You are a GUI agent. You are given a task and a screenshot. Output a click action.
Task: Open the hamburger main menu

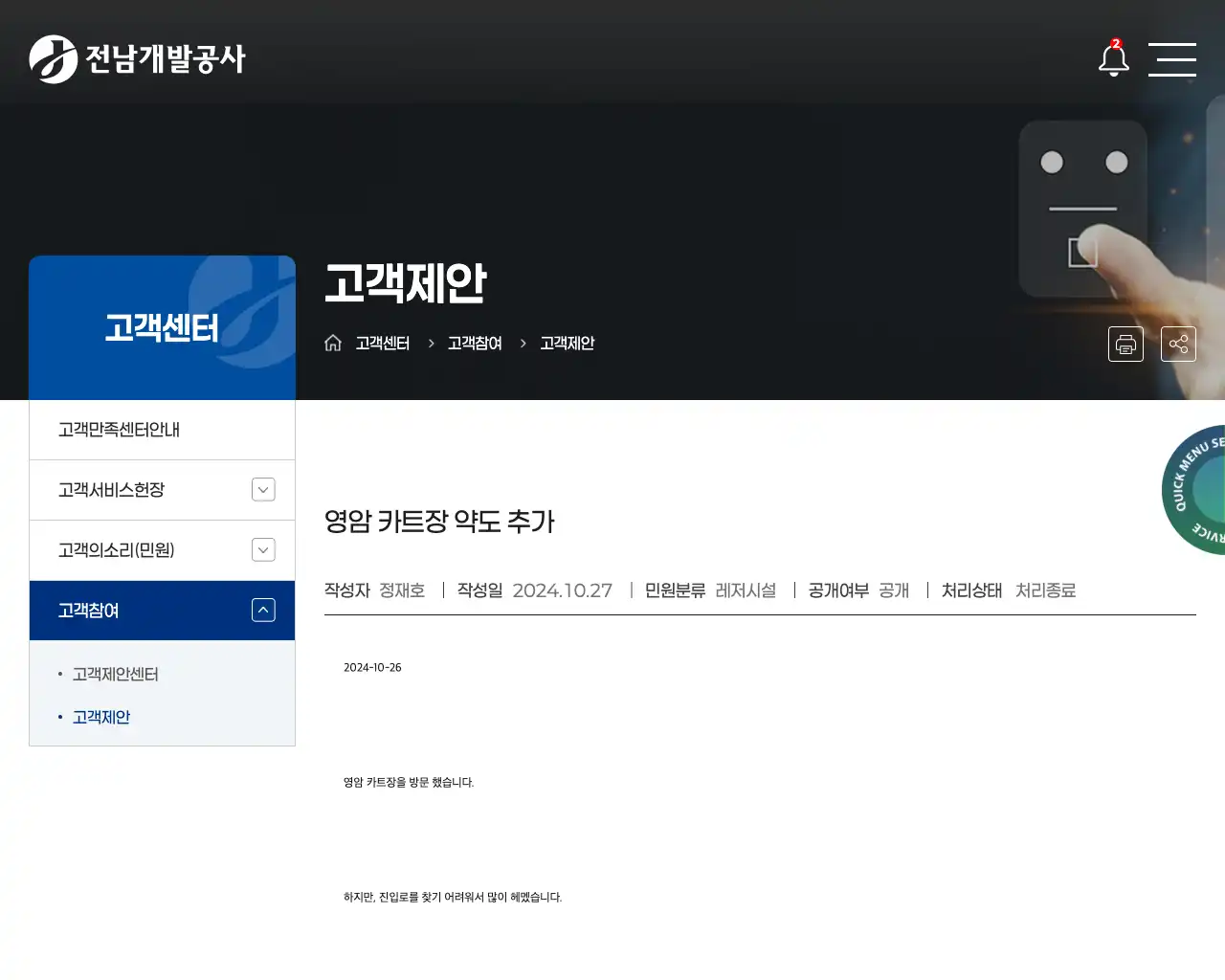click(x=1171, y=59)
